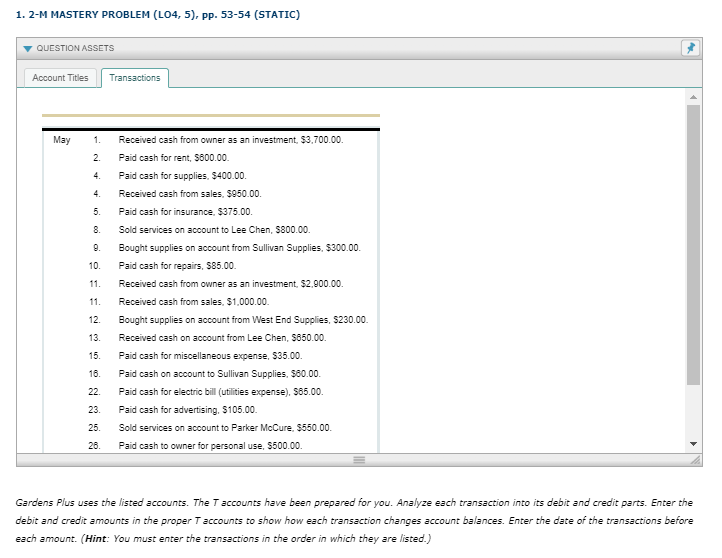Click the bold word Hint in instructions

[x=96, y=538]
